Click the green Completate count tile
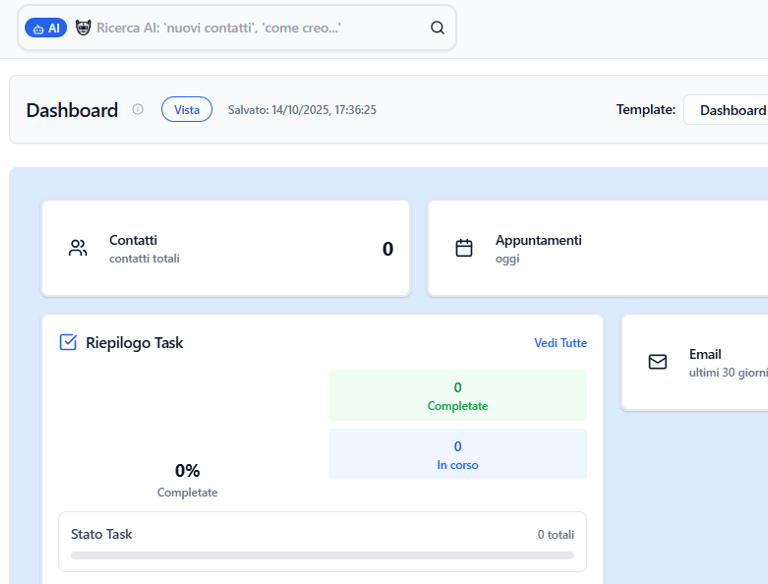Viewport: 768px width, 584px height. tap(457, 395)
